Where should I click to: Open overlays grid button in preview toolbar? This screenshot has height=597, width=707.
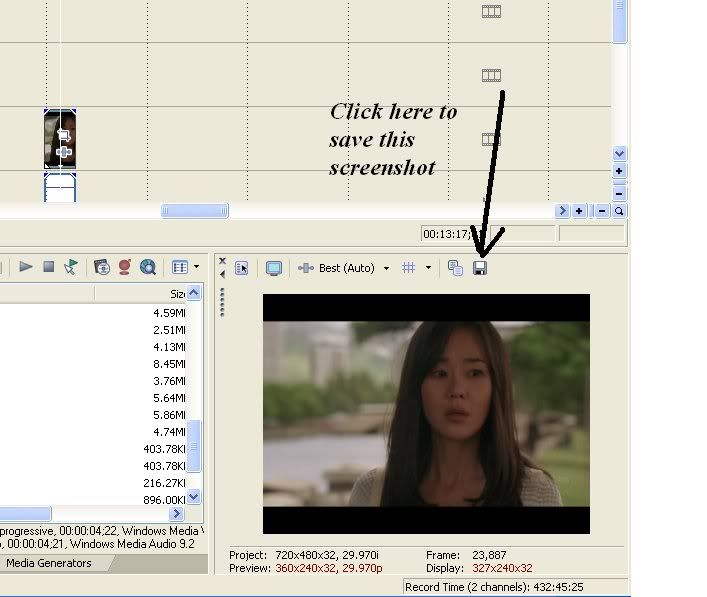[409, 268]
